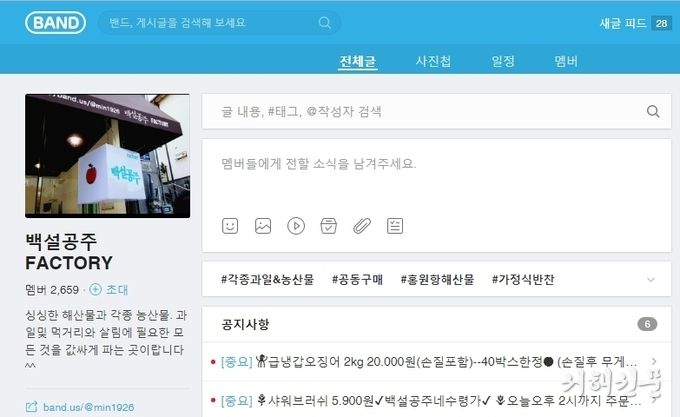Viewport: 680px width, 417px height.
Task: Click the band description text
Action: click(106, 341)
